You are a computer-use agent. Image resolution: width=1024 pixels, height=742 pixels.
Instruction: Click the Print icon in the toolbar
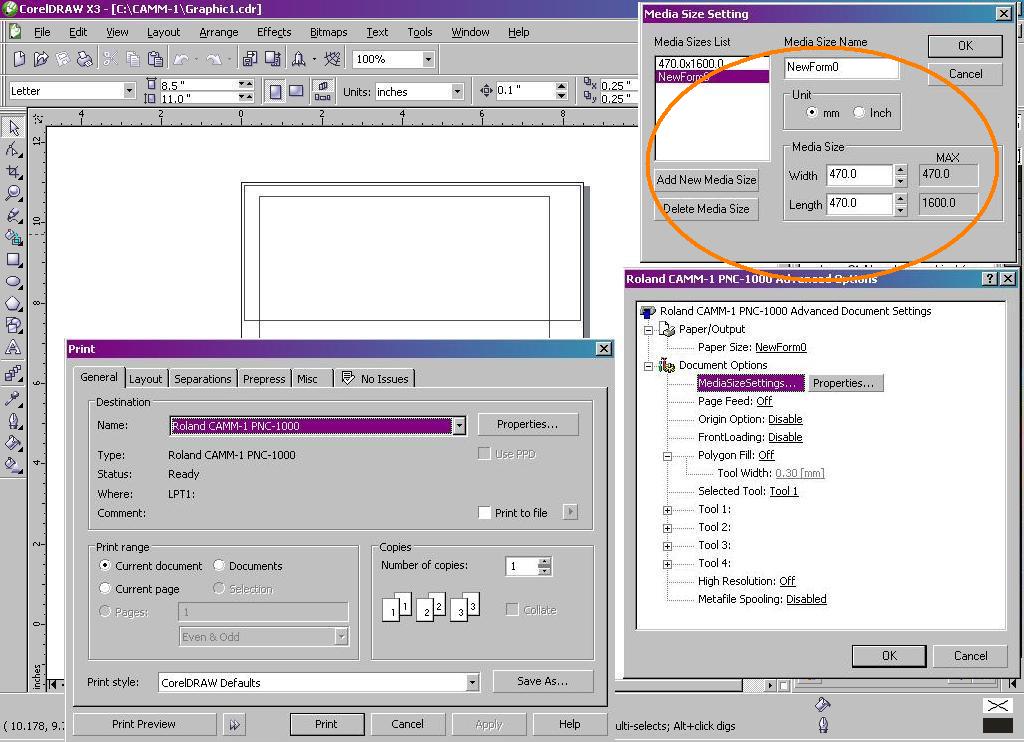pos(85,60)
